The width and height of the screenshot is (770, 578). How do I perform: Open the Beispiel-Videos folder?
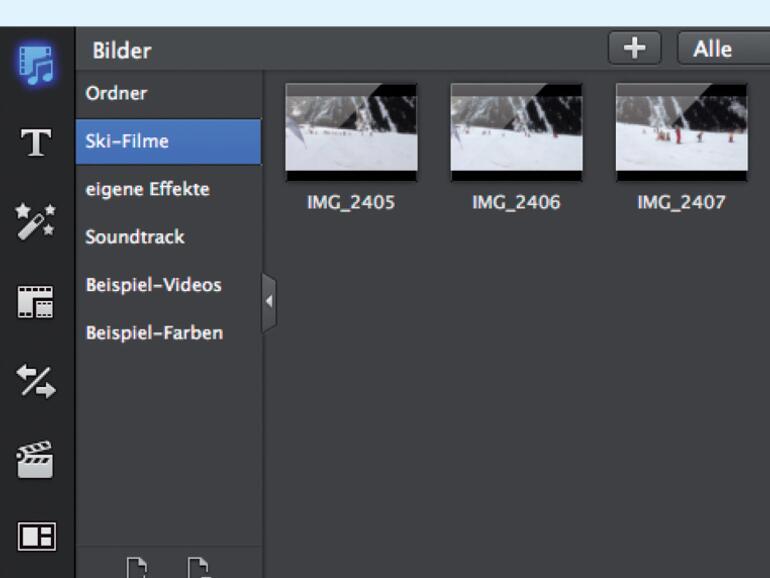point(168,285)
